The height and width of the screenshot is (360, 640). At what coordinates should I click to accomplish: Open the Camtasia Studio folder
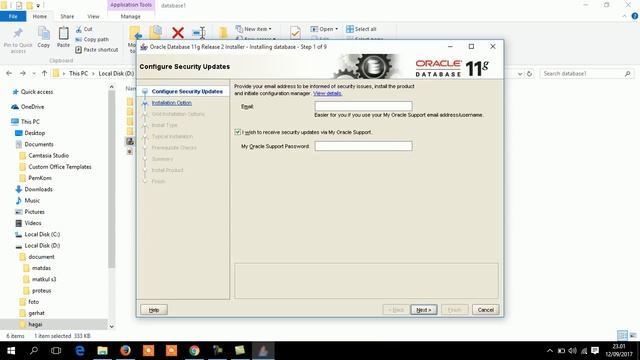(x=48, y=156)
